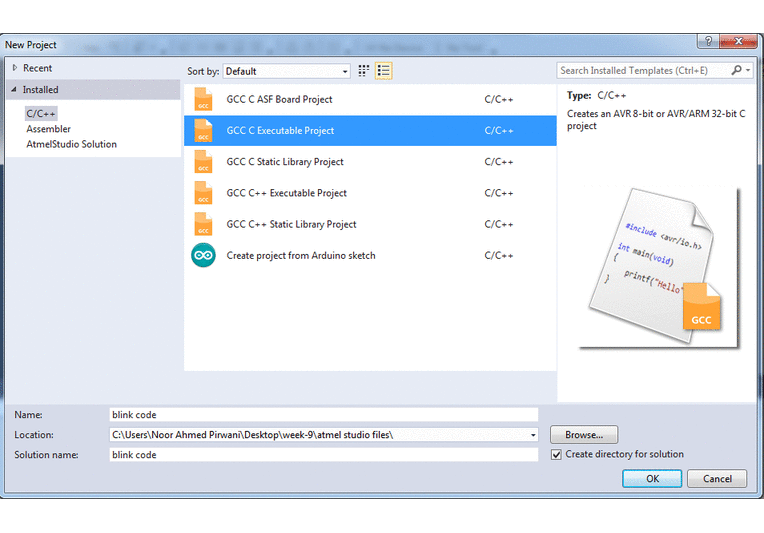The image size is (764, 533).
Task: Open search options dropdown arrow
Action: [748, 71]
